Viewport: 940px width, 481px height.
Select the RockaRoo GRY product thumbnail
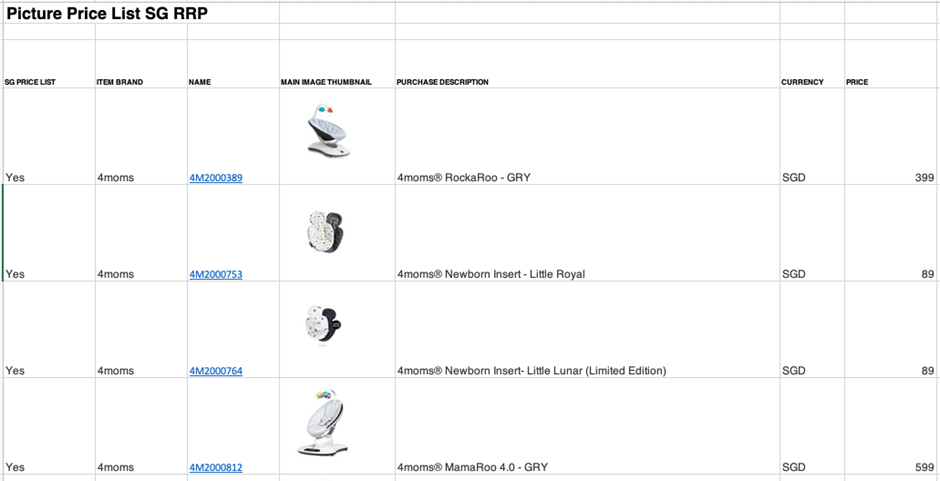tap(328, 132)
